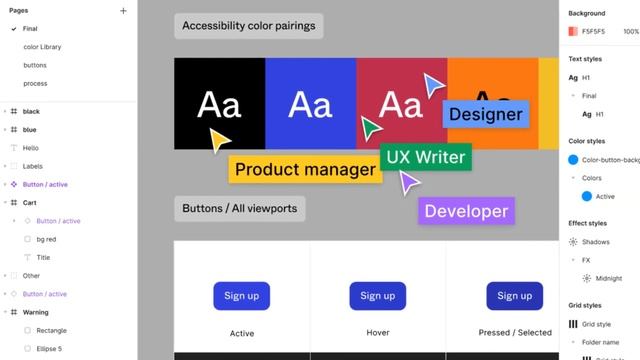Click the frame icon beside Warning layer
Viewport: 640px width, 360px height.
click(14, 312)
